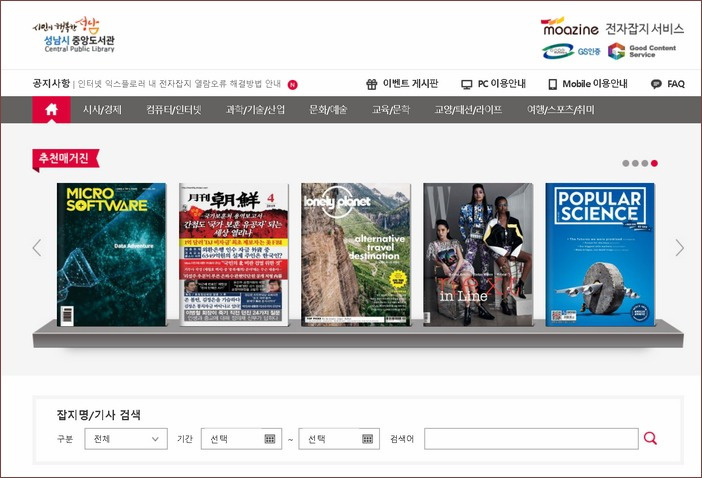Open 컴퓨터/인터넷 category menu
Viewport: 702px width, 478px height.
click(174, 110)
